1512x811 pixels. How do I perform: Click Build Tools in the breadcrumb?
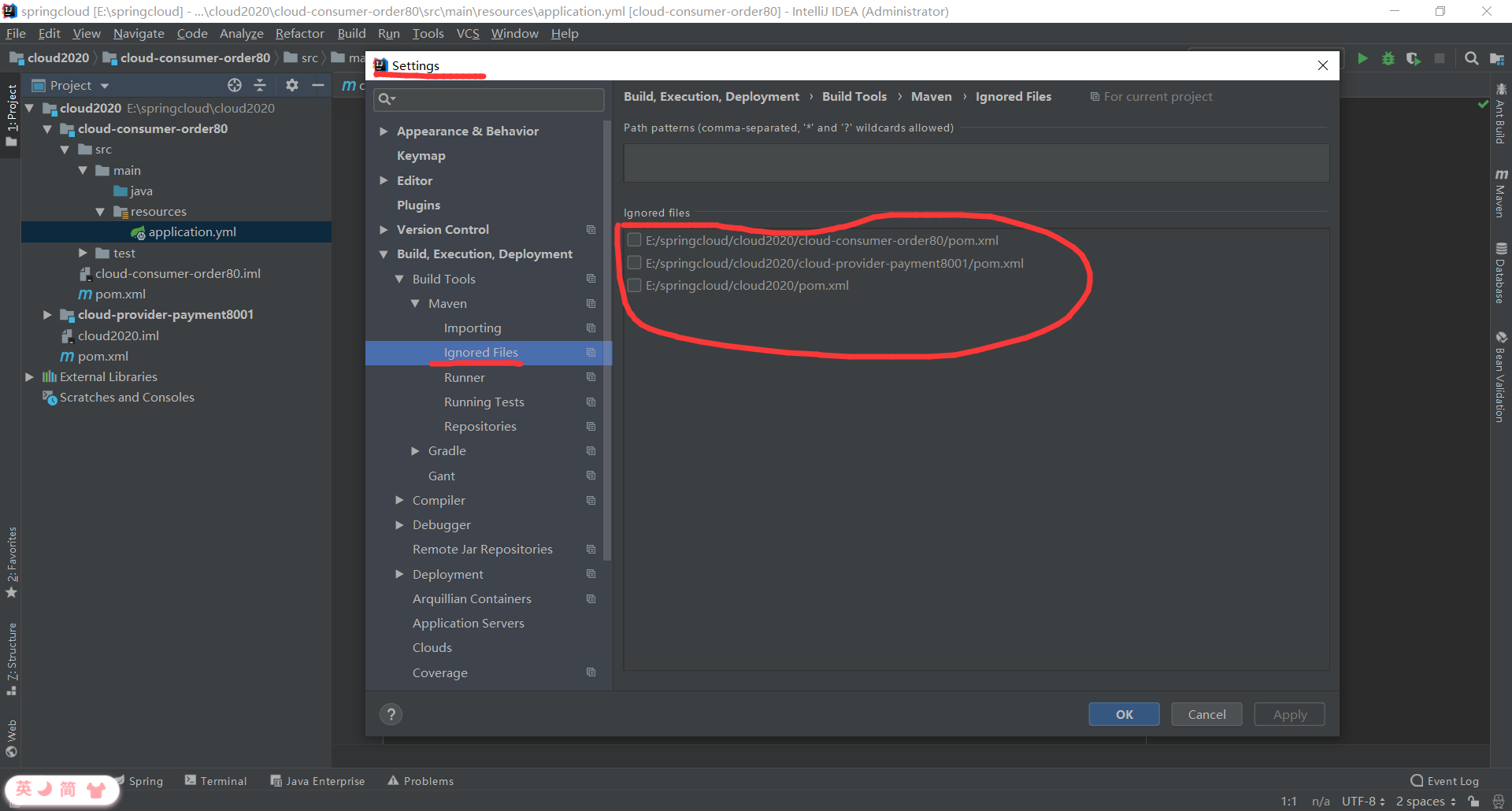pyautogui.click(x=854, y=97)
